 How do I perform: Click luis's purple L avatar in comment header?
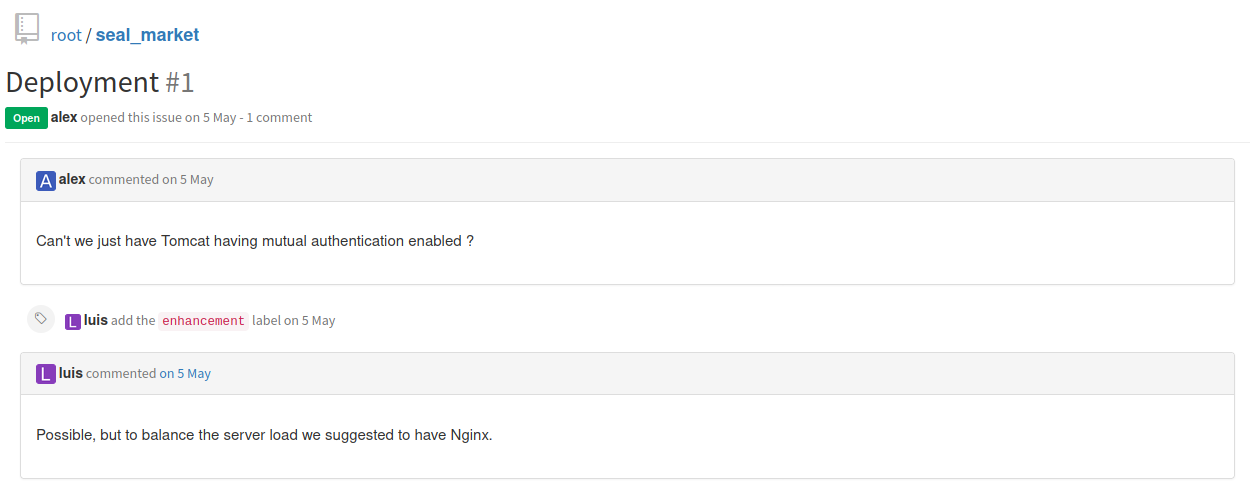coord(46,375)
